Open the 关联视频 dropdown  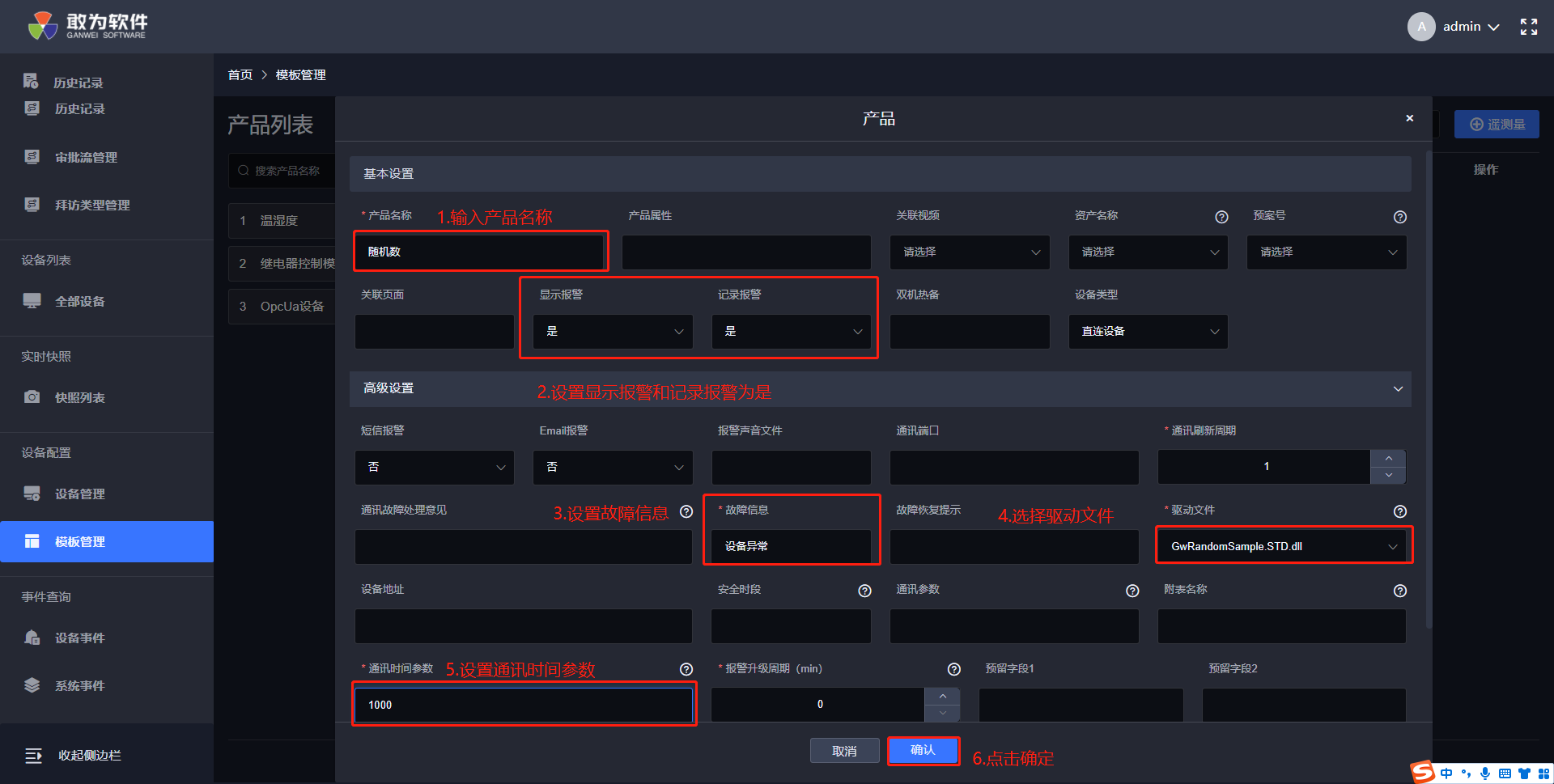click(970, 252)
